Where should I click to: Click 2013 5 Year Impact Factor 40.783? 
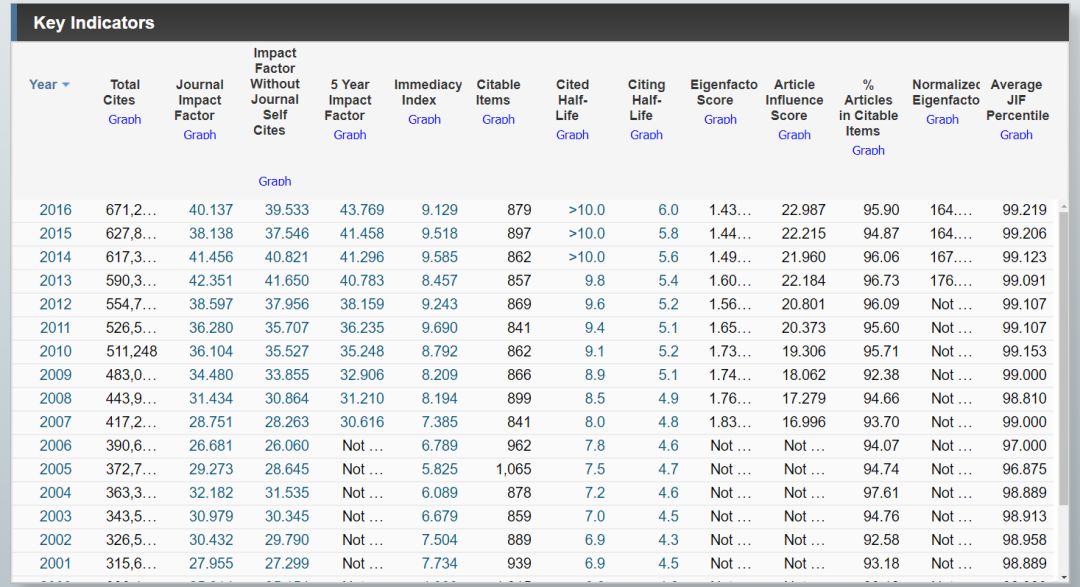tap(362, 281)
